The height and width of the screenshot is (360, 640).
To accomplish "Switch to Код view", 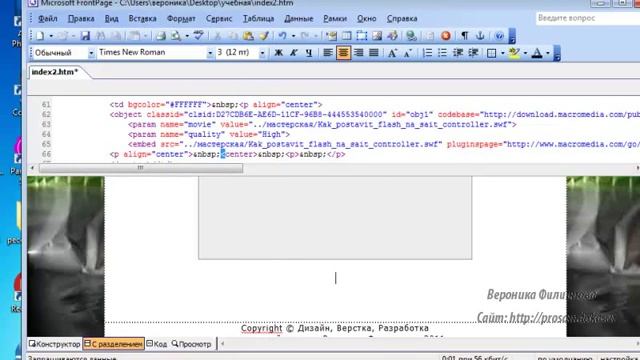I will 157,344.
